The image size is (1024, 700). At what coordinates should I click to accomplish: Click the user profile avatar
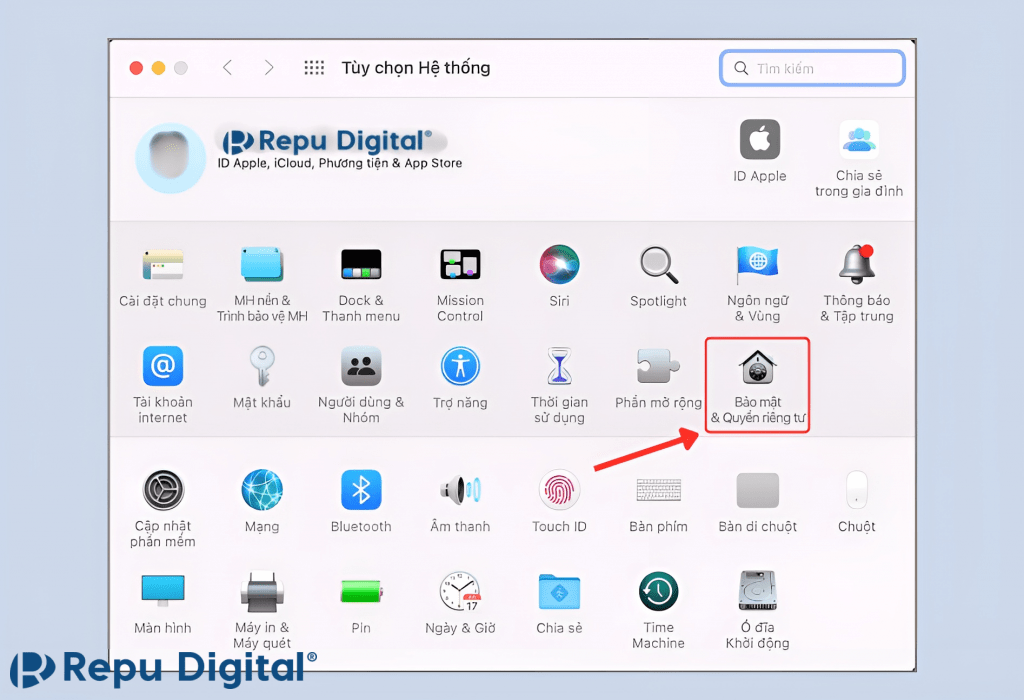click(x=170, y=158)
